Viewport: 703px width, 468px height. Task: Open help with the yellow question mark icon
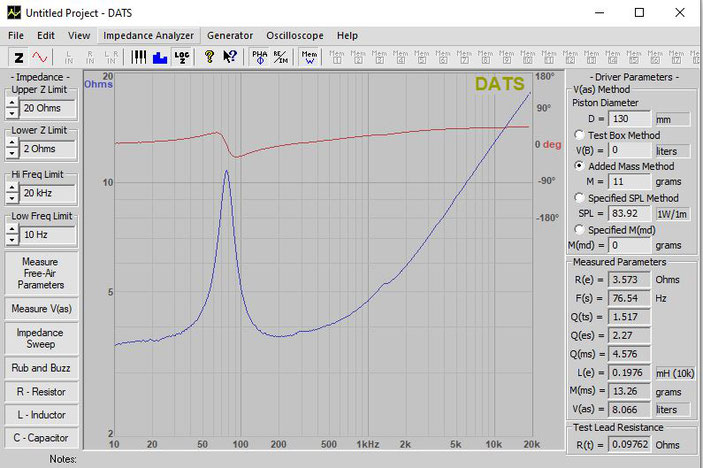tap(209, 57)
